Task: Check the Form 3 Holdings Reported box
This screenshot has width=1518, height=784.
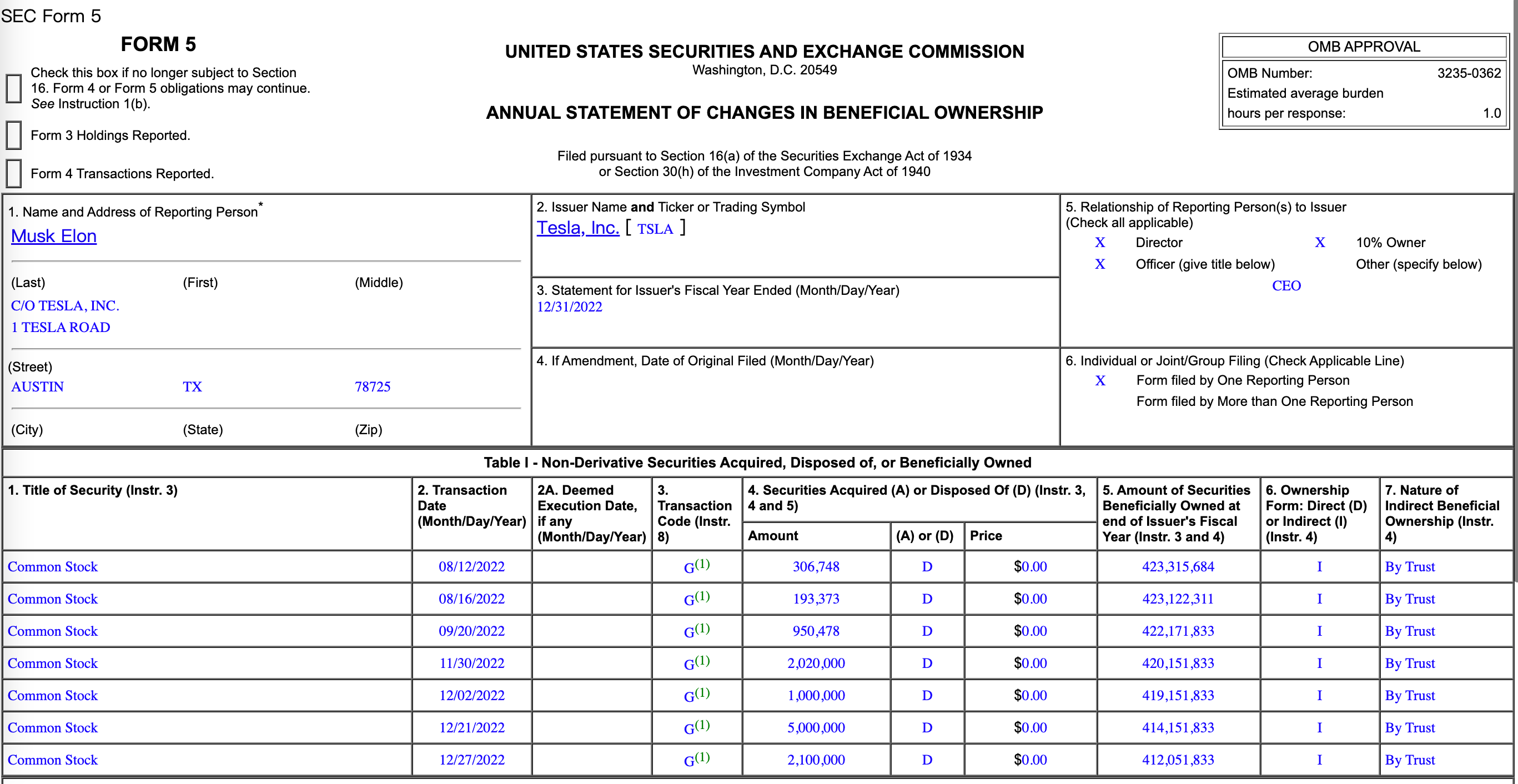Action: [x=13, y=135]
